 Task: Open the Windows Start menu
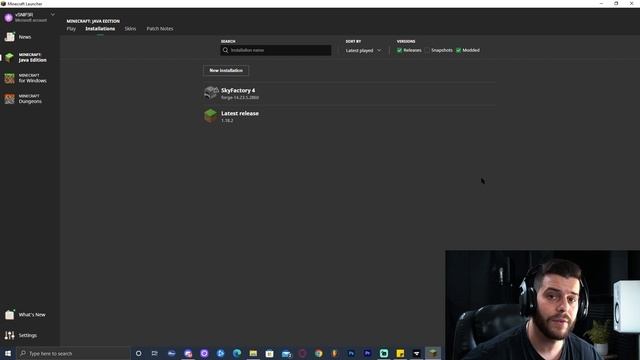click(8, 353)
